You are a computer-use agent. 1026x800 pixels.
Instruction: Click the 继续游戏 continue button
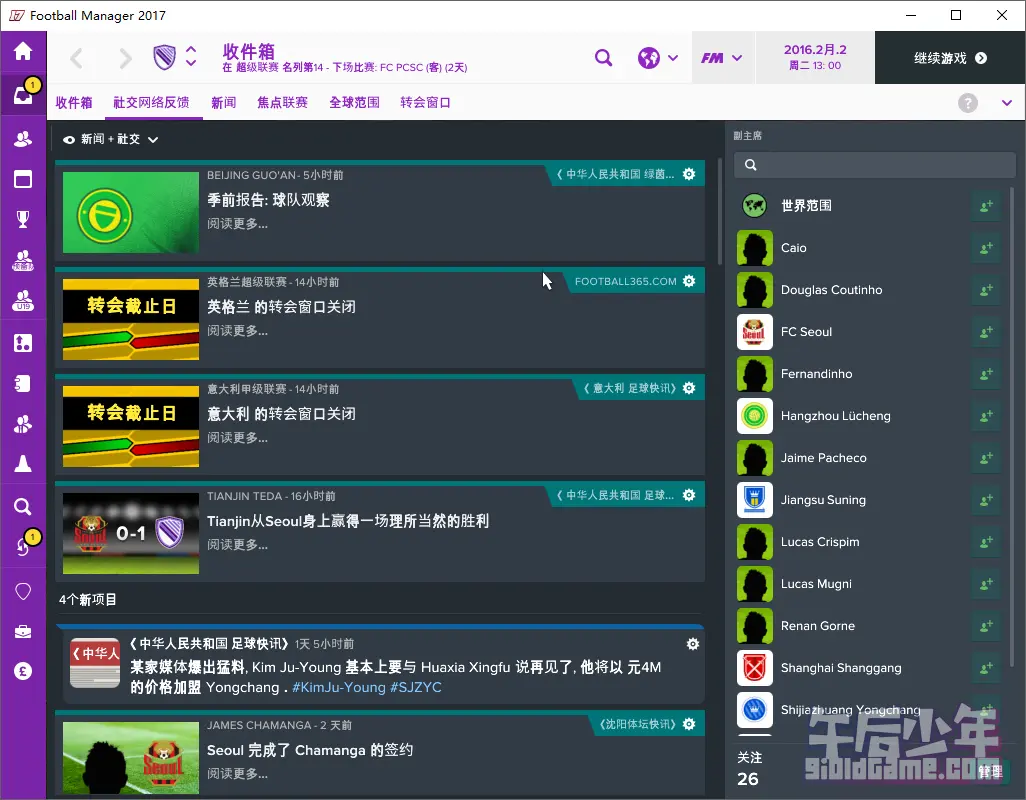(x=950, y=58)
